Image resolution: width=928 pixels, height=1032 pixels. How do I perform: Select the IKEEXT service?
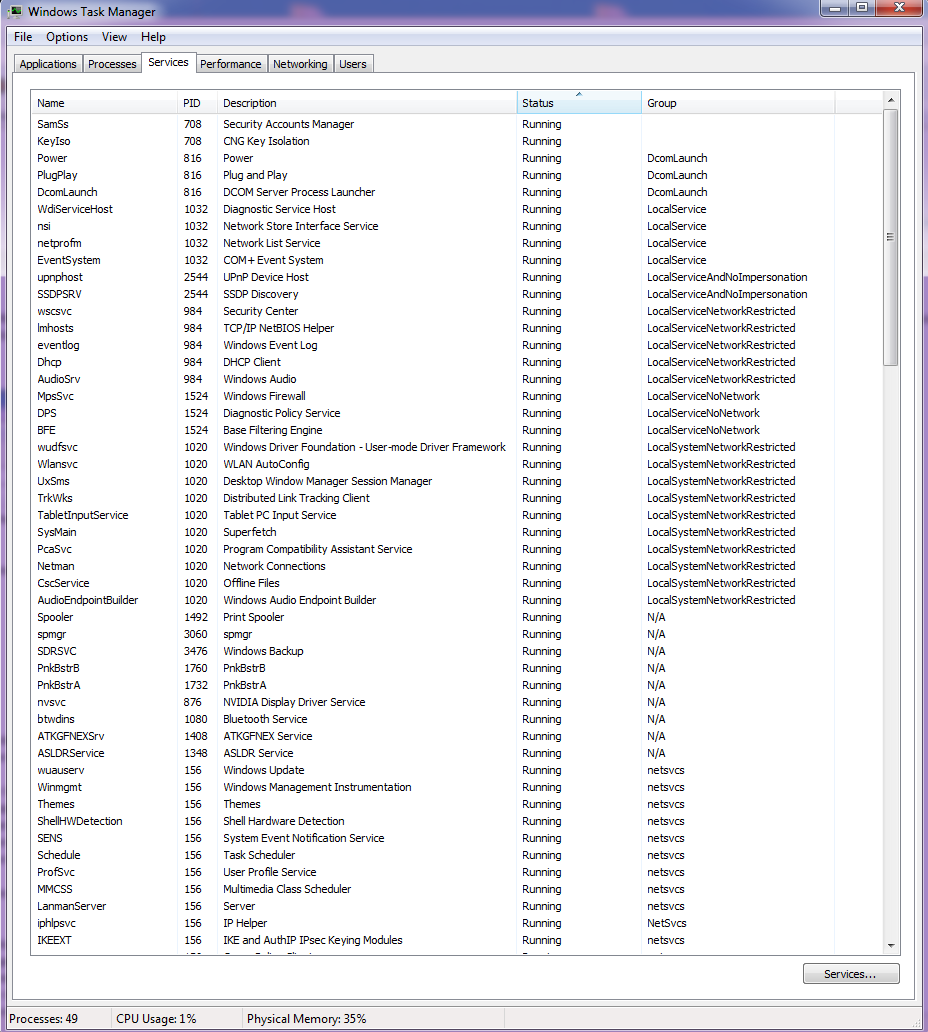point(456,941)
